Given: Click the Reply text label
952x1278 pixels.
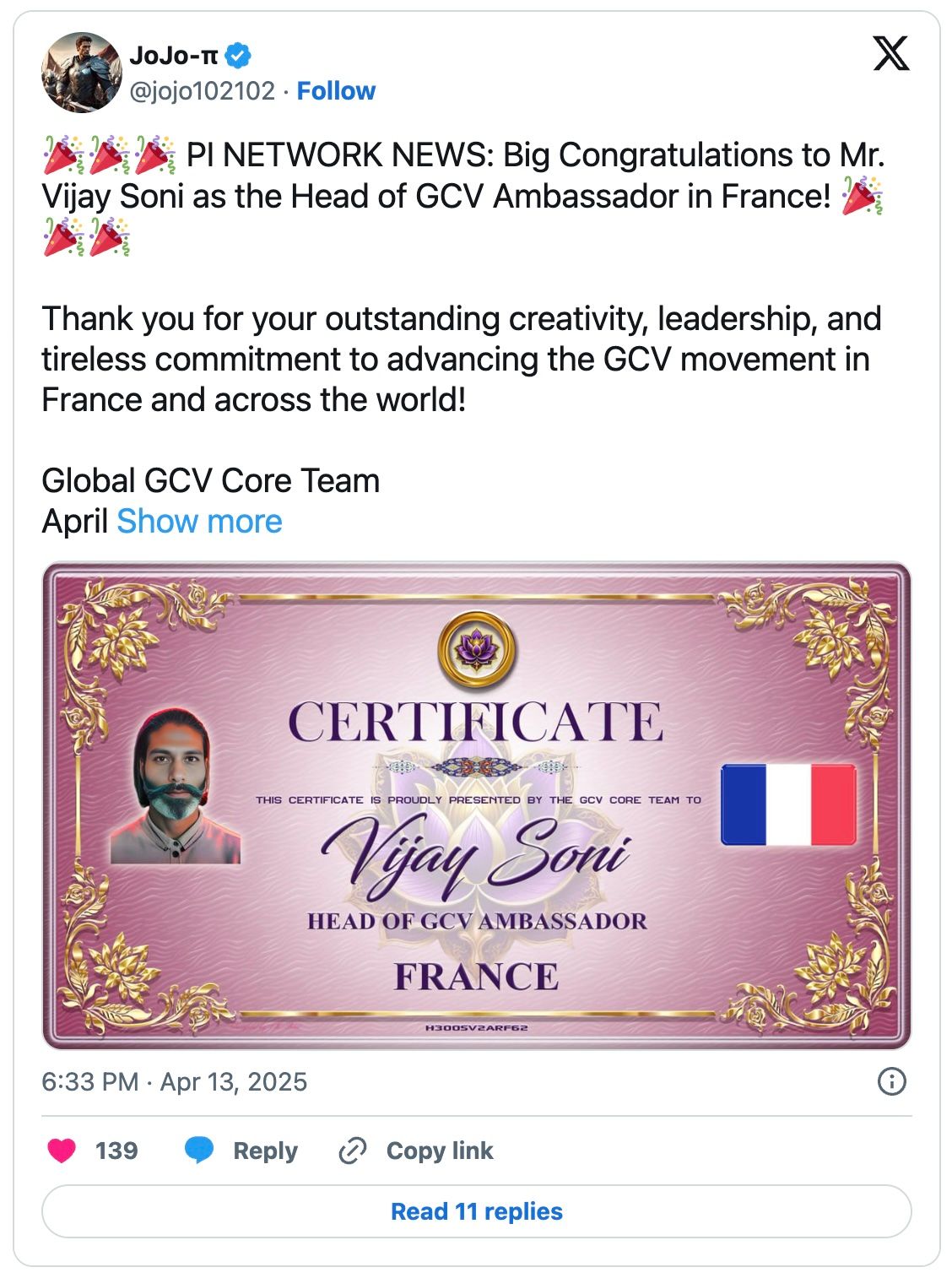Looking at the screenshot, I should coord(265,1151).
